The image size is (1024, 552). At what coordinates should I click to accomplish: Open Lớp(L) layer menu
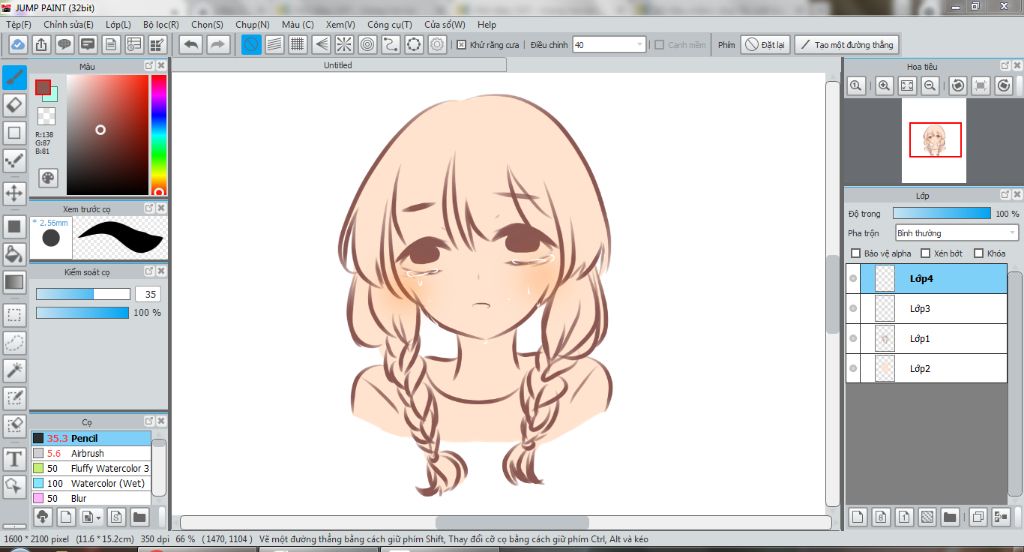pos(118,24)
